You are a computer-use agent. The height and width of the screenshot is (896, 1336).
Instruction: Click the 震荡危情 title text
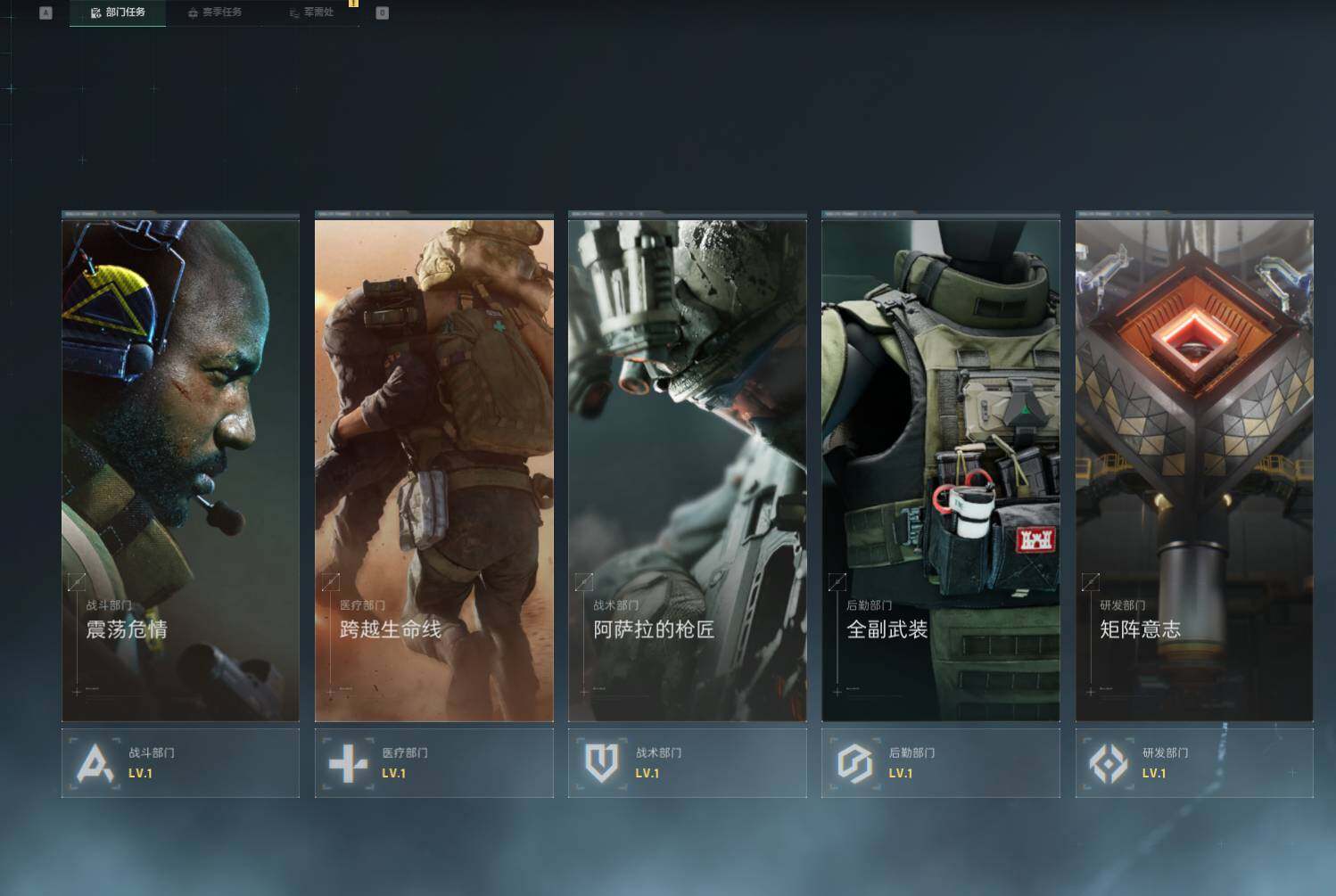point(127,629)
